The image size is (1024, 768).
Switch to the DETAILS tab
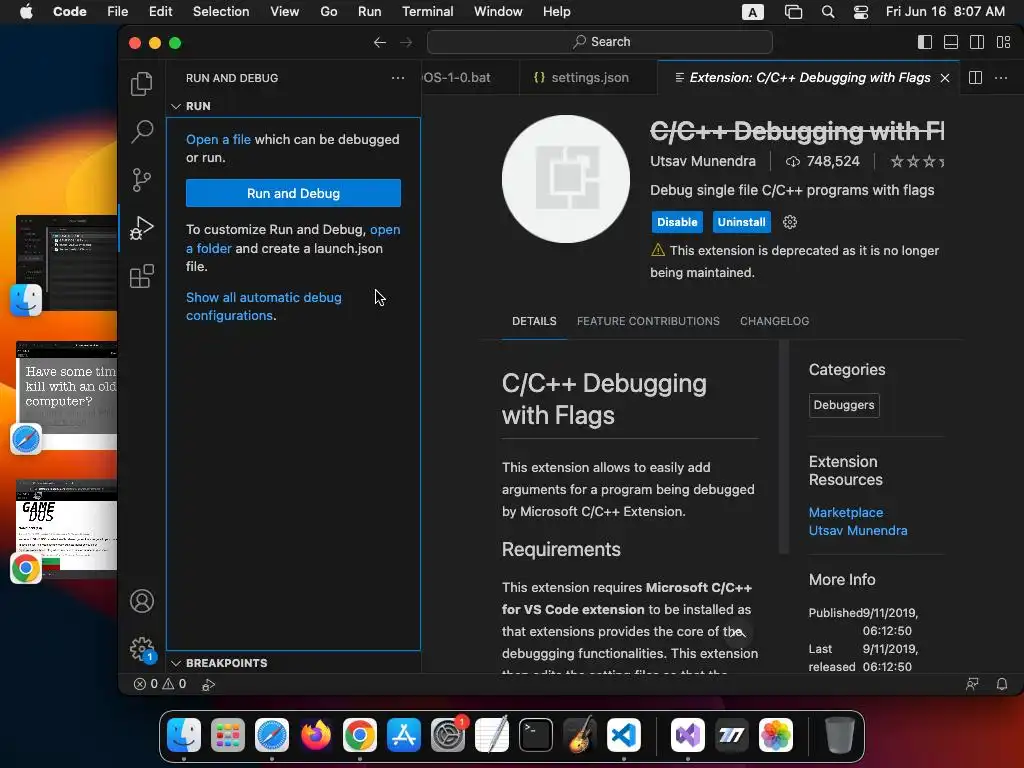(534, 321)
